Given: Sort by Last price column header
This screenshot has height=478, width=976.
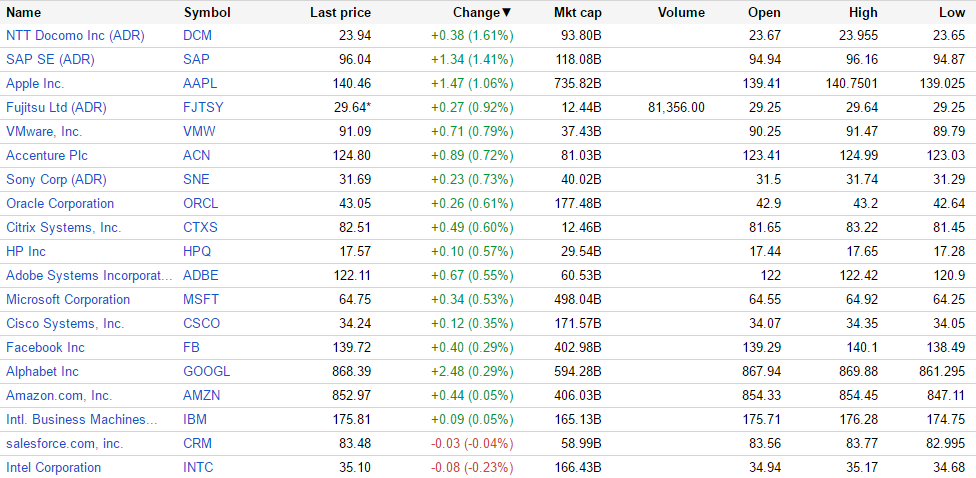Looking at the screenshot, I should [340, 13].
